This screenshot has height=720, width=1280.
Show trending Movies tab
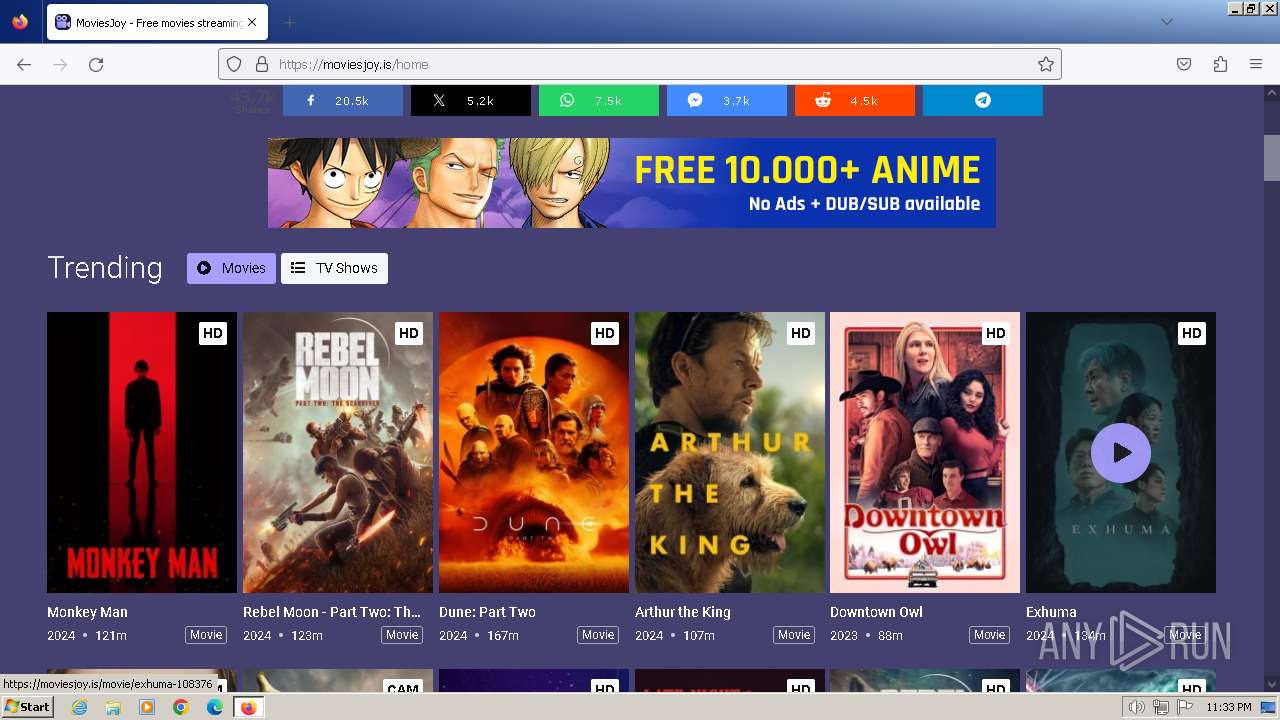pyautogui.click(x=231, y=268)
